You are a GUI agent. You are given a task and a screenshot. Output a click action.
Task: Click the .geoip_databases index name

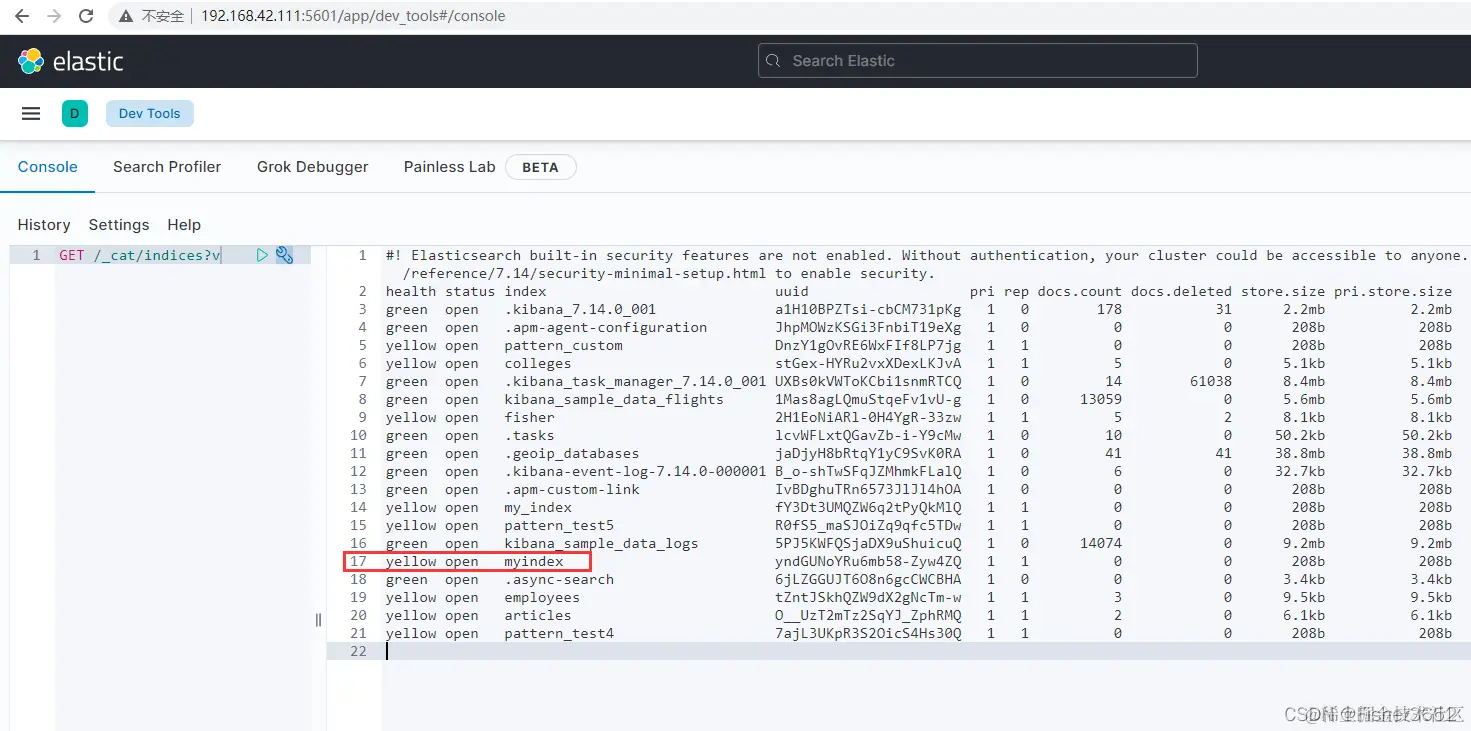571,453
